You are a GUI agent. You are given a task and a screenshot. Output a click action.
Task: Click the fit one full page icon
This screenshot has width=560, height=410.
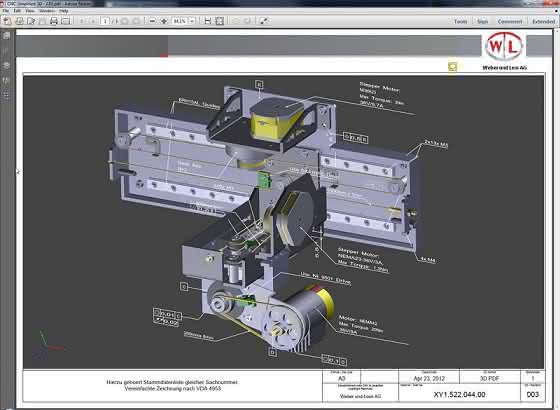pos(220,21)
